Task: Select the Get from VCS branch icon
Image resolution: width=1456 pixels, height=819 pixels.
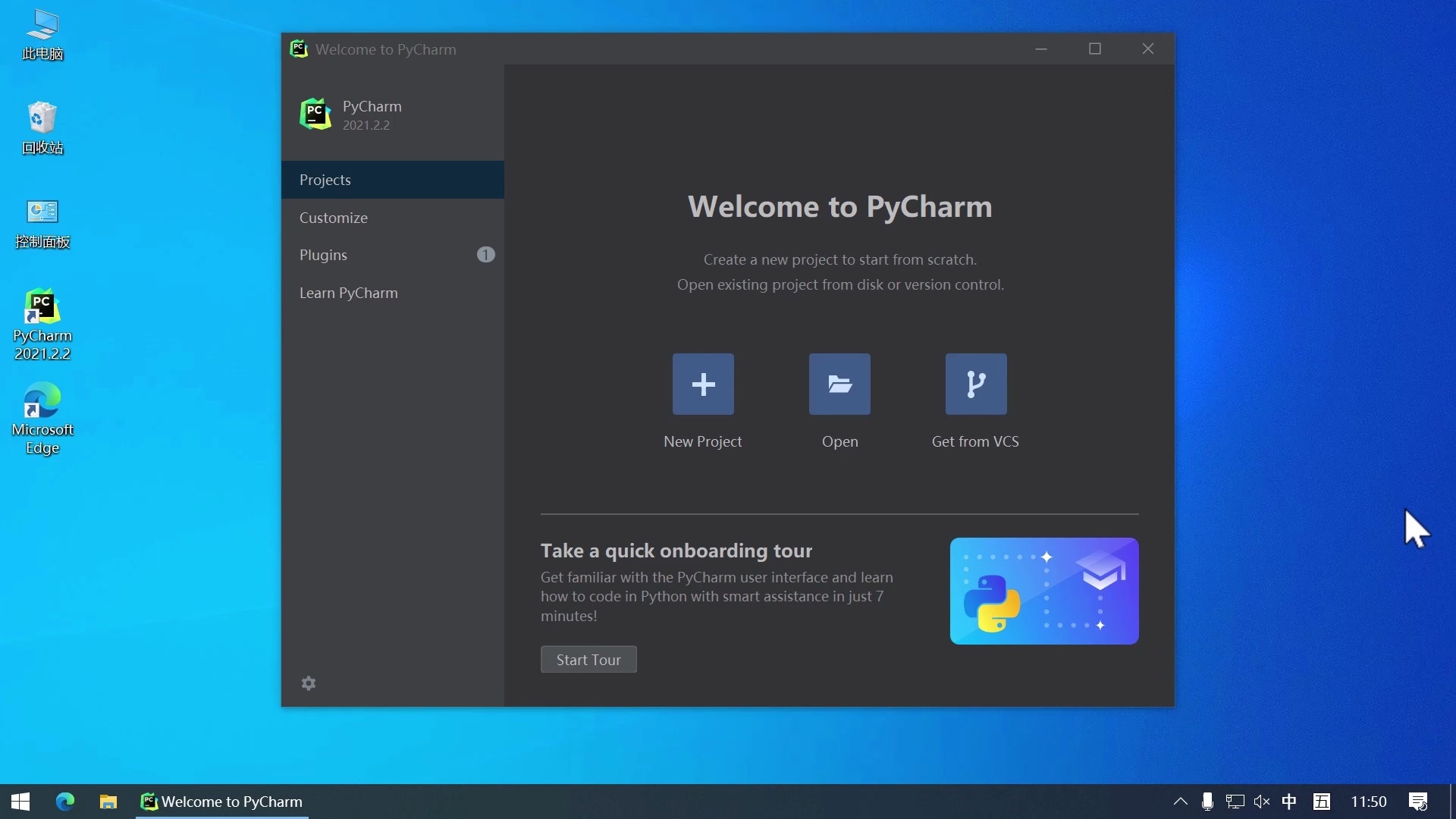Action: pos(974,384)
